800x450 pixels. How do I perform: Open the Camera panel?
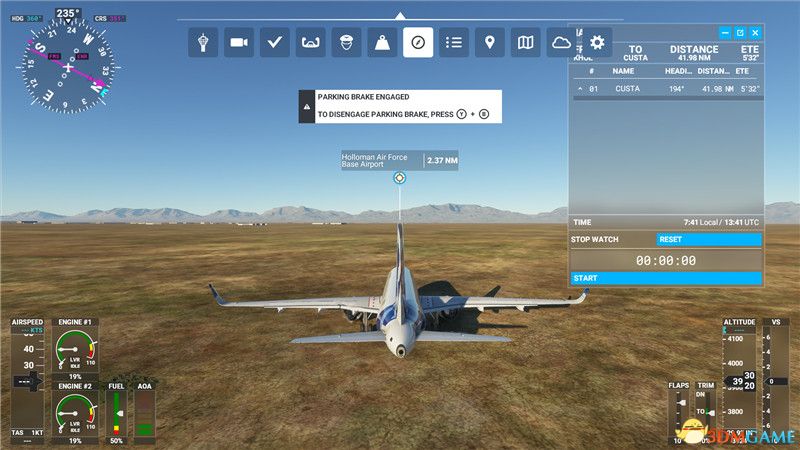[x=239, y=42]
